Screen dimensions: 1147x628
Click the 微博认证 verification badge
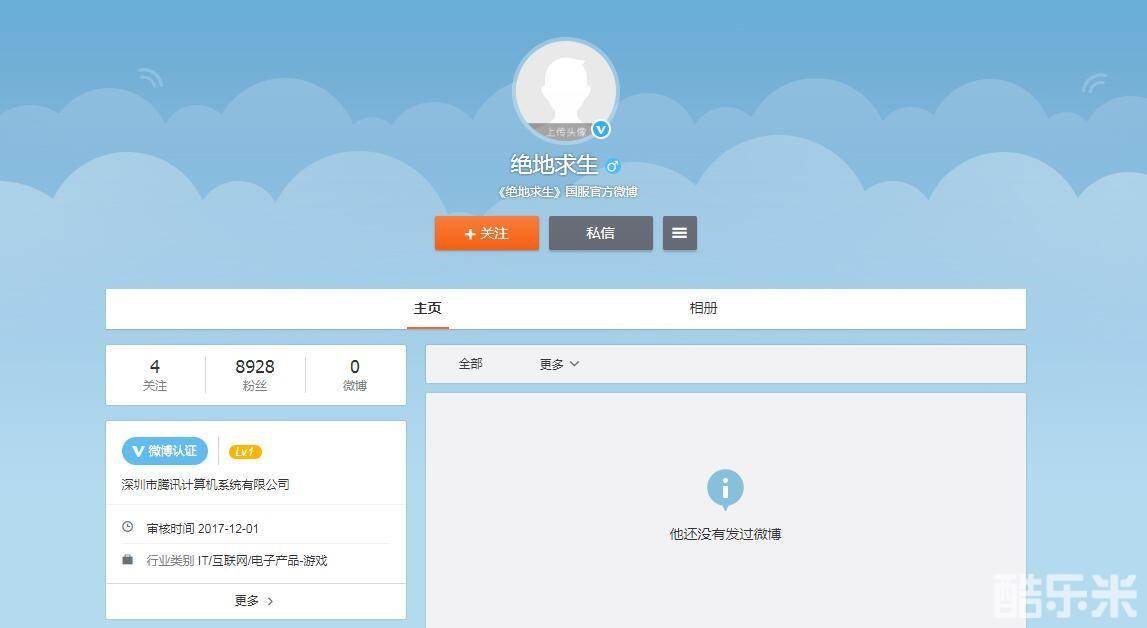(165, 451)
